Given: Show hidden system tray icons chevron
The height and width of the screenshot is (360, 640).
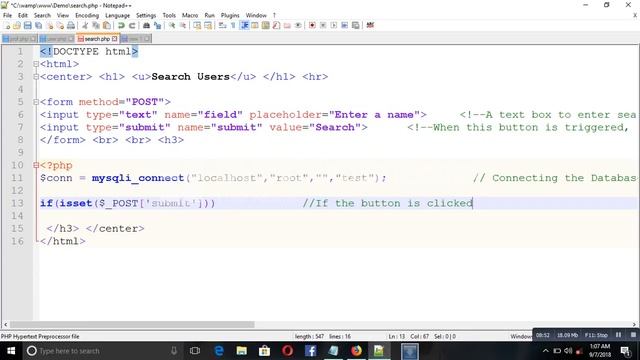Looking at the screenshot, I should 546,351.
